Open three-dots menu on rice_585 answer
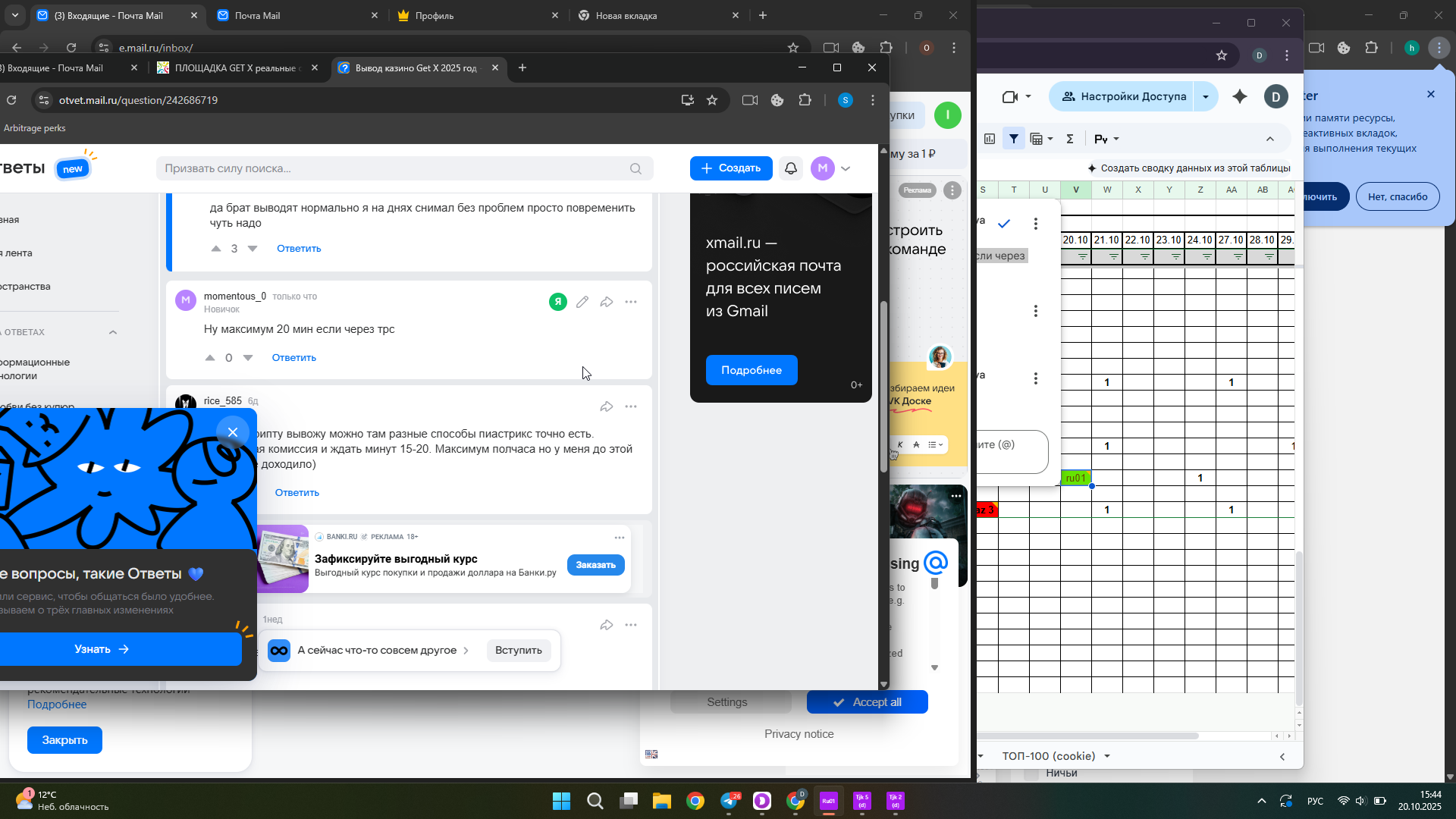This screenshot has width=1456, height=819. pyautogui.click(x=631, y=406)
